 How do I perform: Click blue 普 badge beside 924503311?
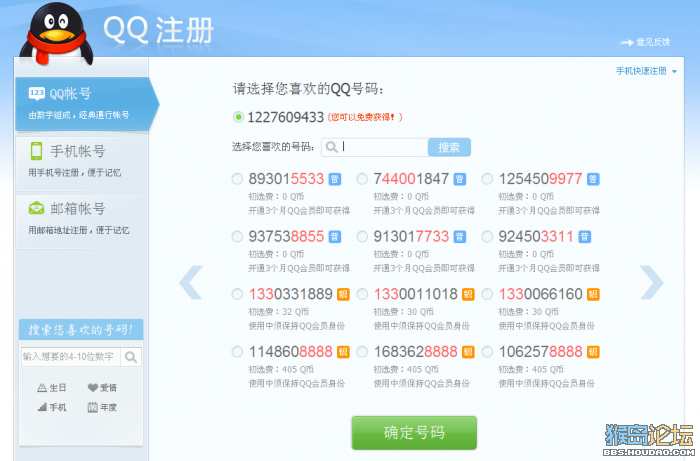(x=585, y=237)
